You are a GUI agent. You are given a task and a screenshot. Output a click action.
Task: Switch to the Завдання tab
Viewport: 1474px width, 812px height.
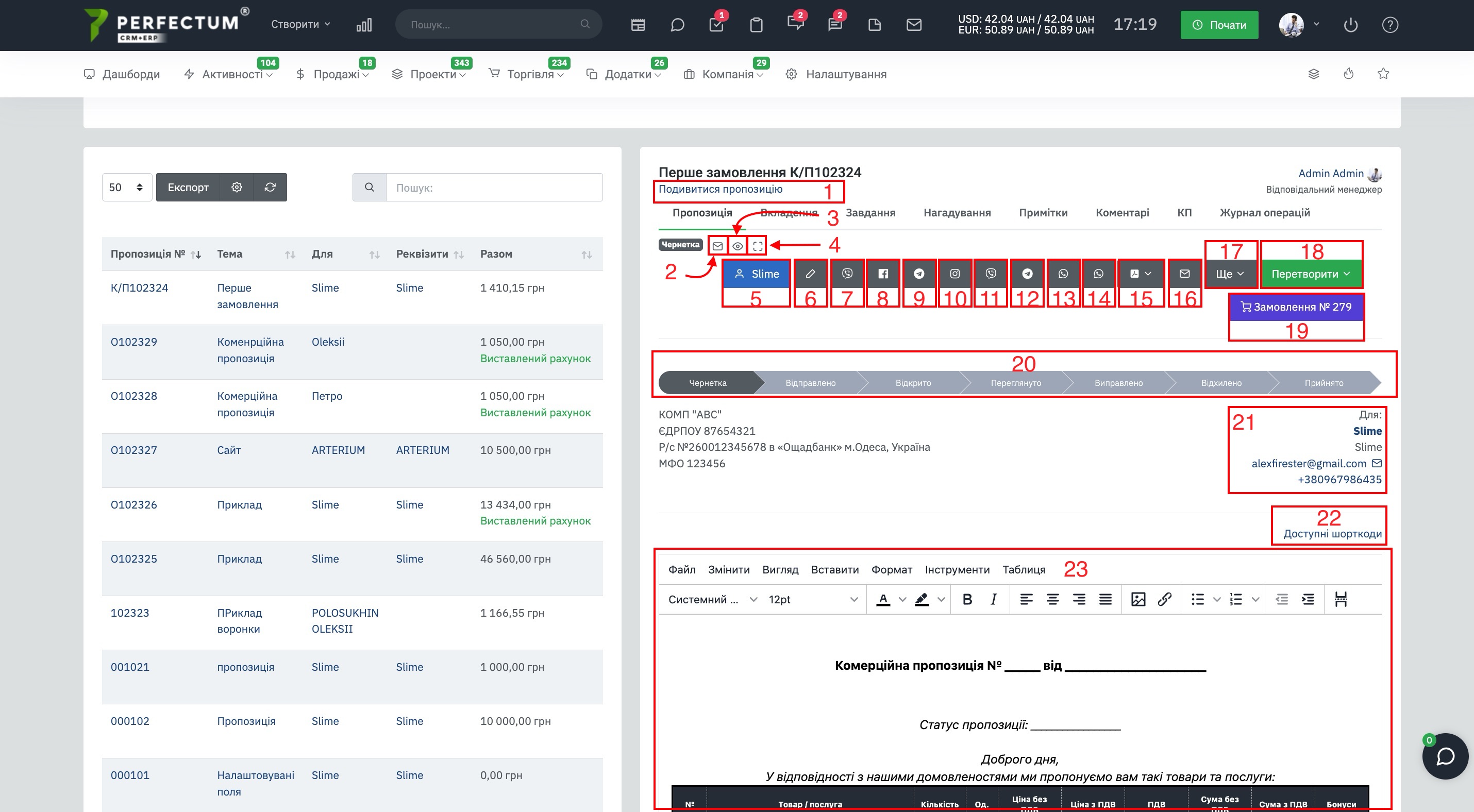point(870,213)
